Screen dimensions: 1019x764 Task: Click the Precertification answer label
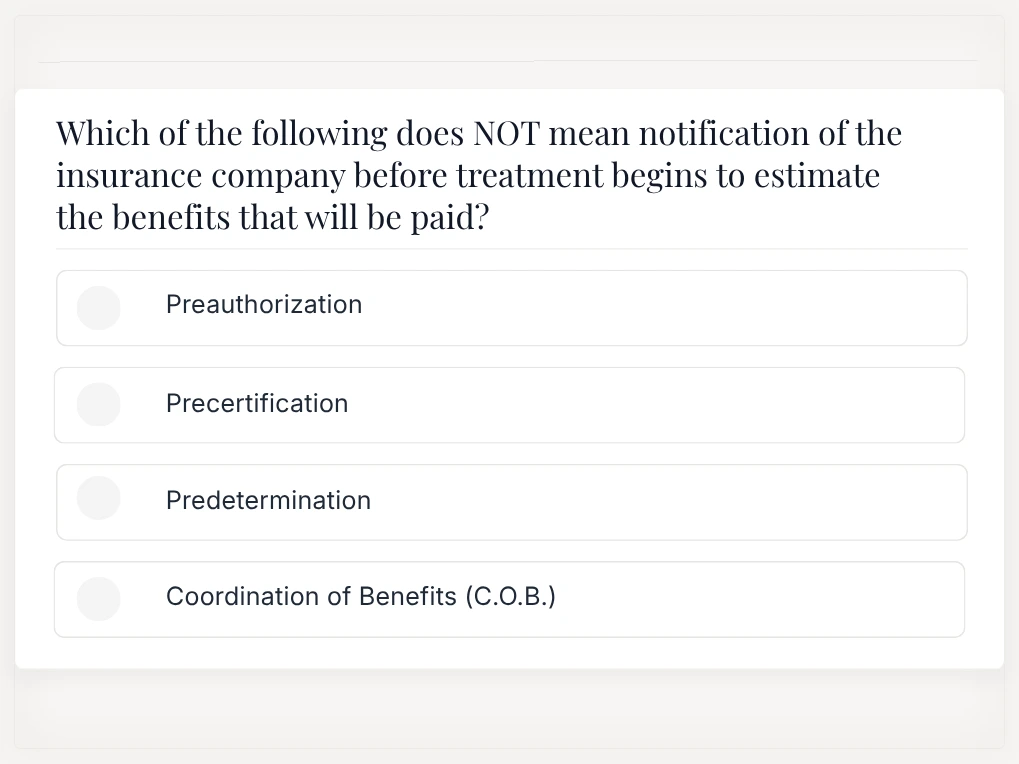click(257, 403)
